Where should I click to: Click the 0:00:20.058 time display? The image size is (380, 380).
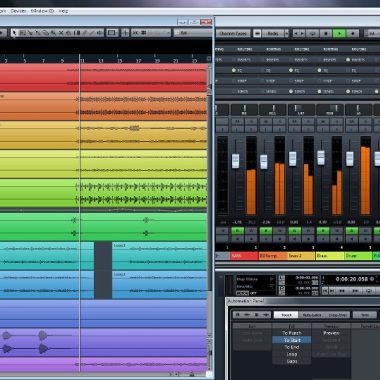click(x=352, y=279)
